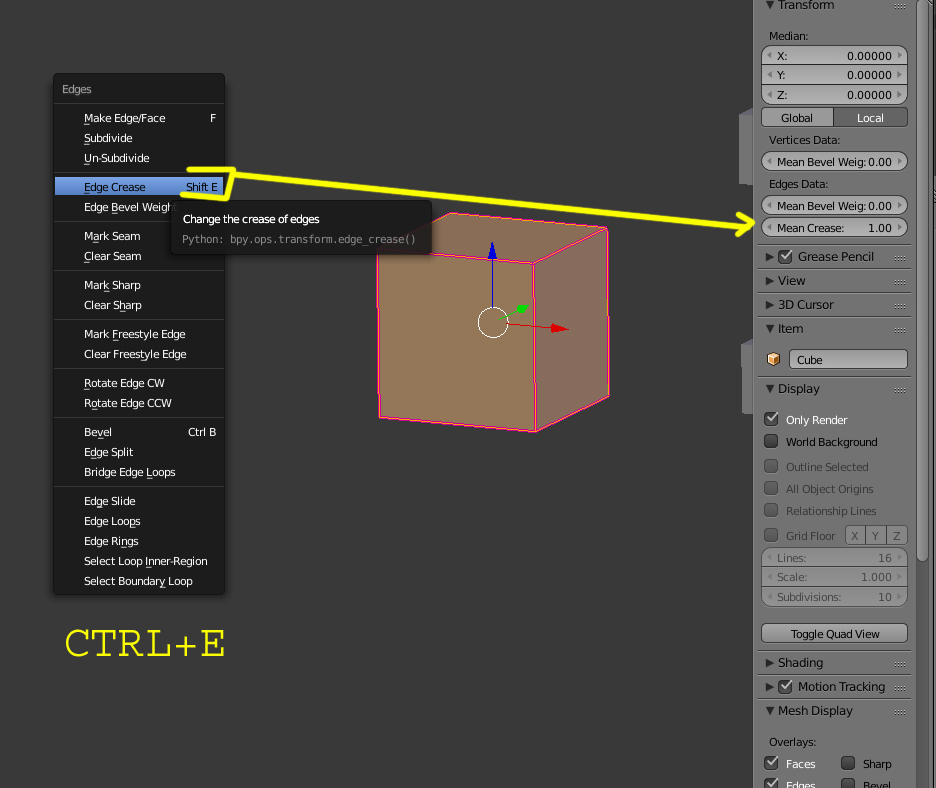Image resolution: width=936 pixels, height=788 pixels.
Task: Click the Motion Tracking panel drag grip
Action: pyautogui.click(x=900, y=688)
